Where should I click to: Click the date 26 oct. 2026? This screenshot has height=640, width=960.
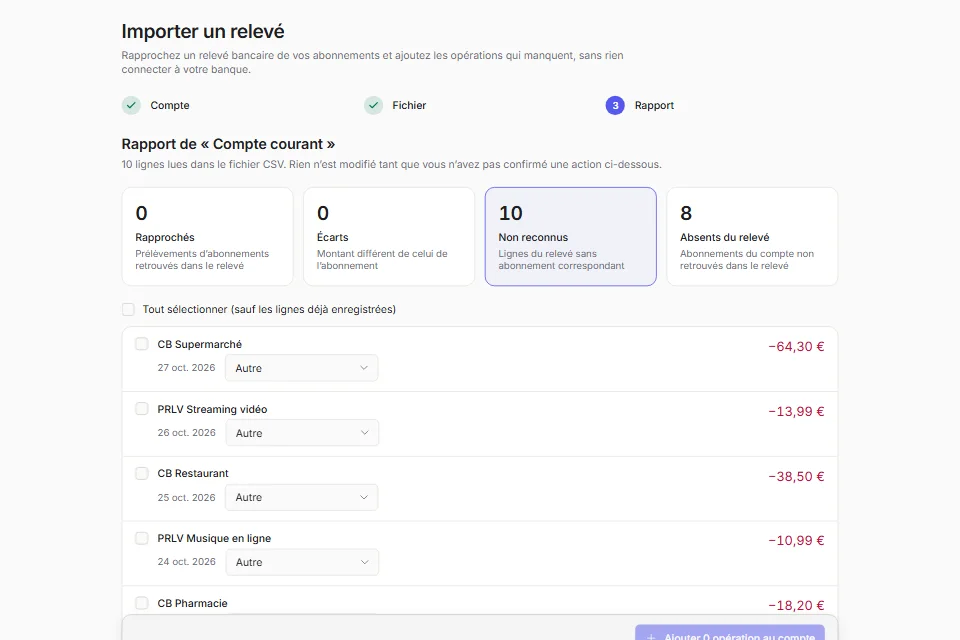pyautogui.click(x=186, y=432)
